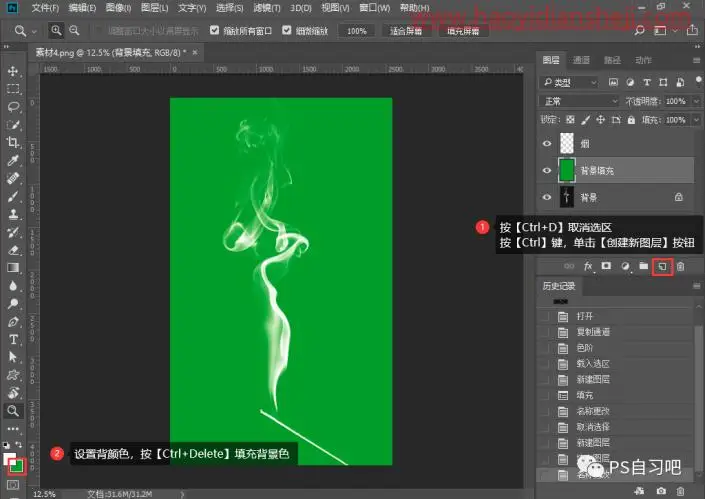705x499 pixels.
Task: Select the Dodge tool
Action: (x=13, y=304)
